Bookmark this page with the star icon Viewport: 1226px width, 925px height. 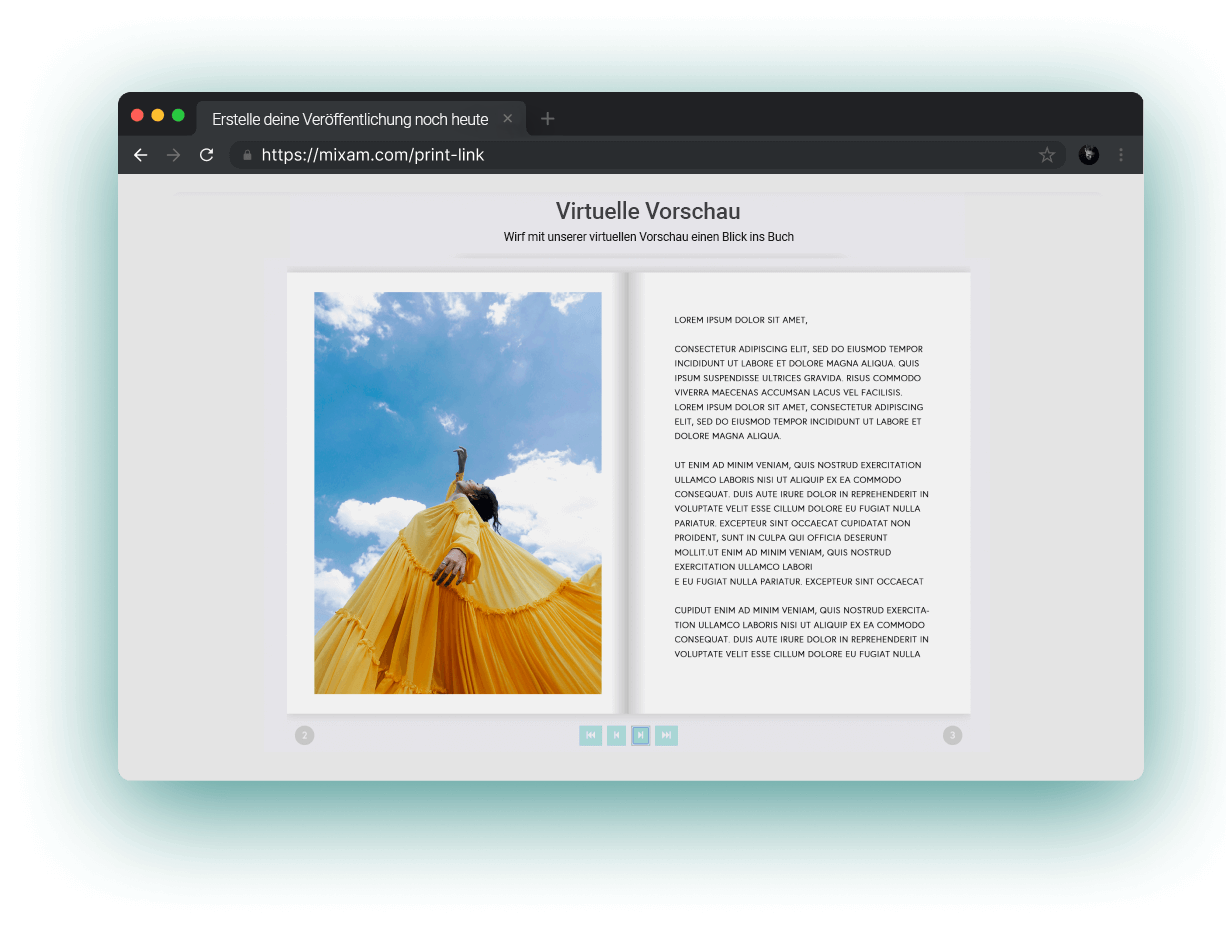coord(1047,155)
